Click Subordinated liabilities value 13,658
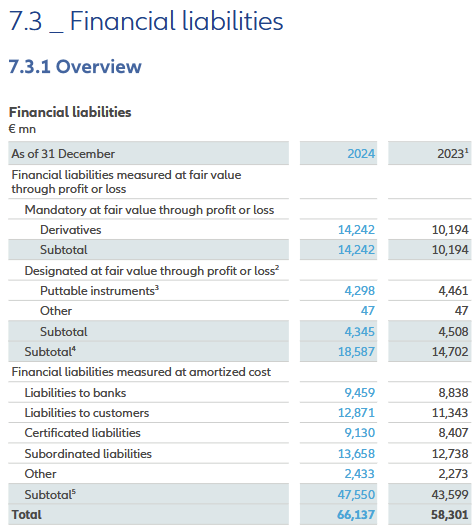Image resolution: width=472 pixels, height=527 pixels. point(356,454)
